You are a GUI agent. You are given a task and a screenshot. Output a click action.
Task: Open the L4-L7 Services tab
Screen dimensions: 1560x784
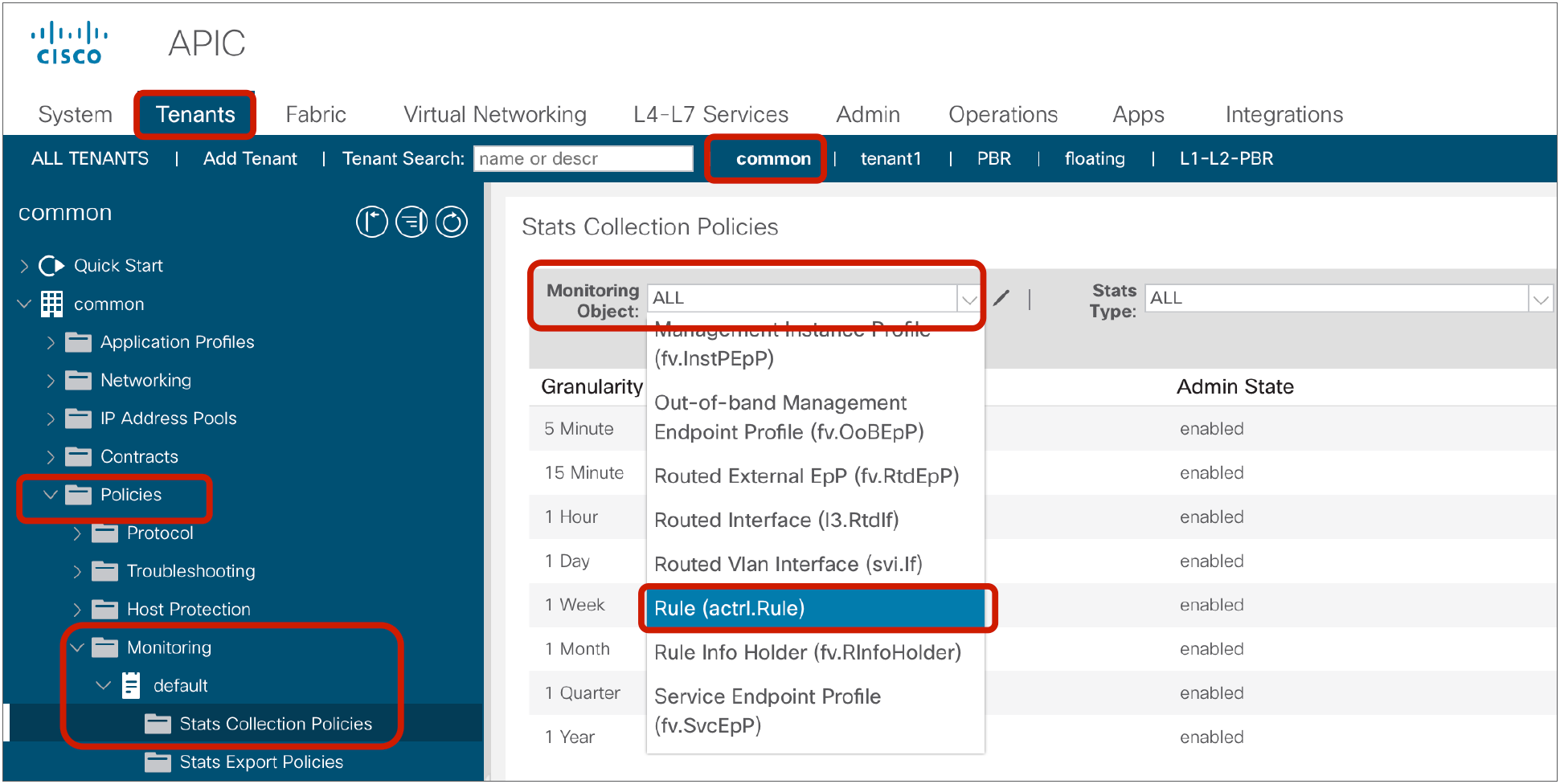[x=710, y=115]
